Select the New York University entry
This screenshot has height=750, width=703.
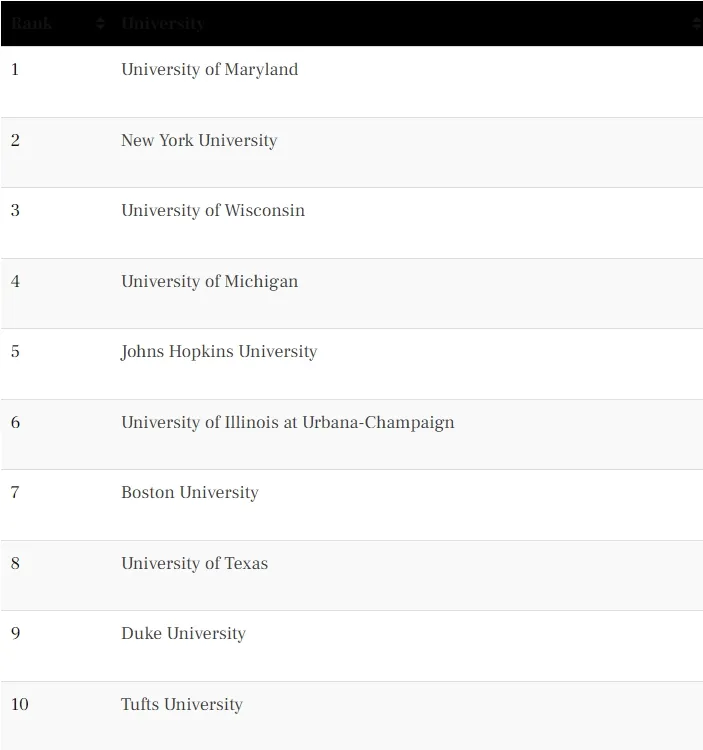[x=199, y=140]
